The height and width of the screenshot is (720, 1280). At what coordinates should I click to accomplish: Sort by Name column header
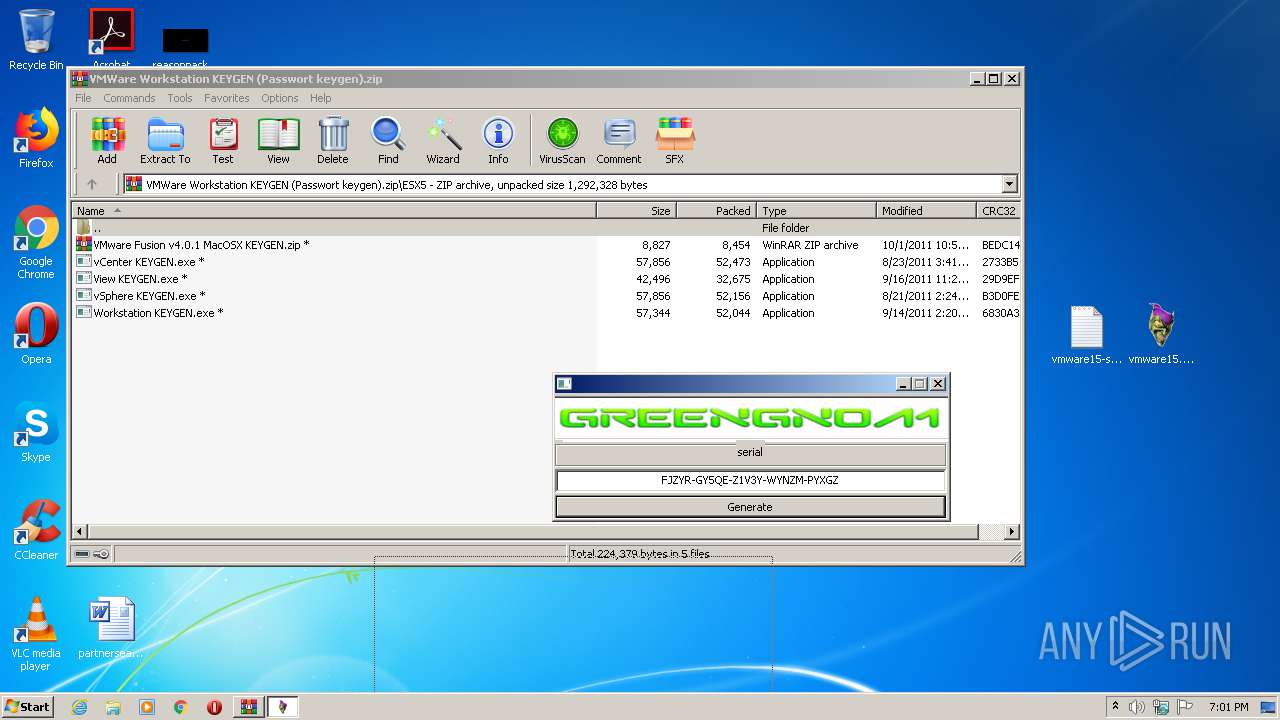click(x=334, y=210)
